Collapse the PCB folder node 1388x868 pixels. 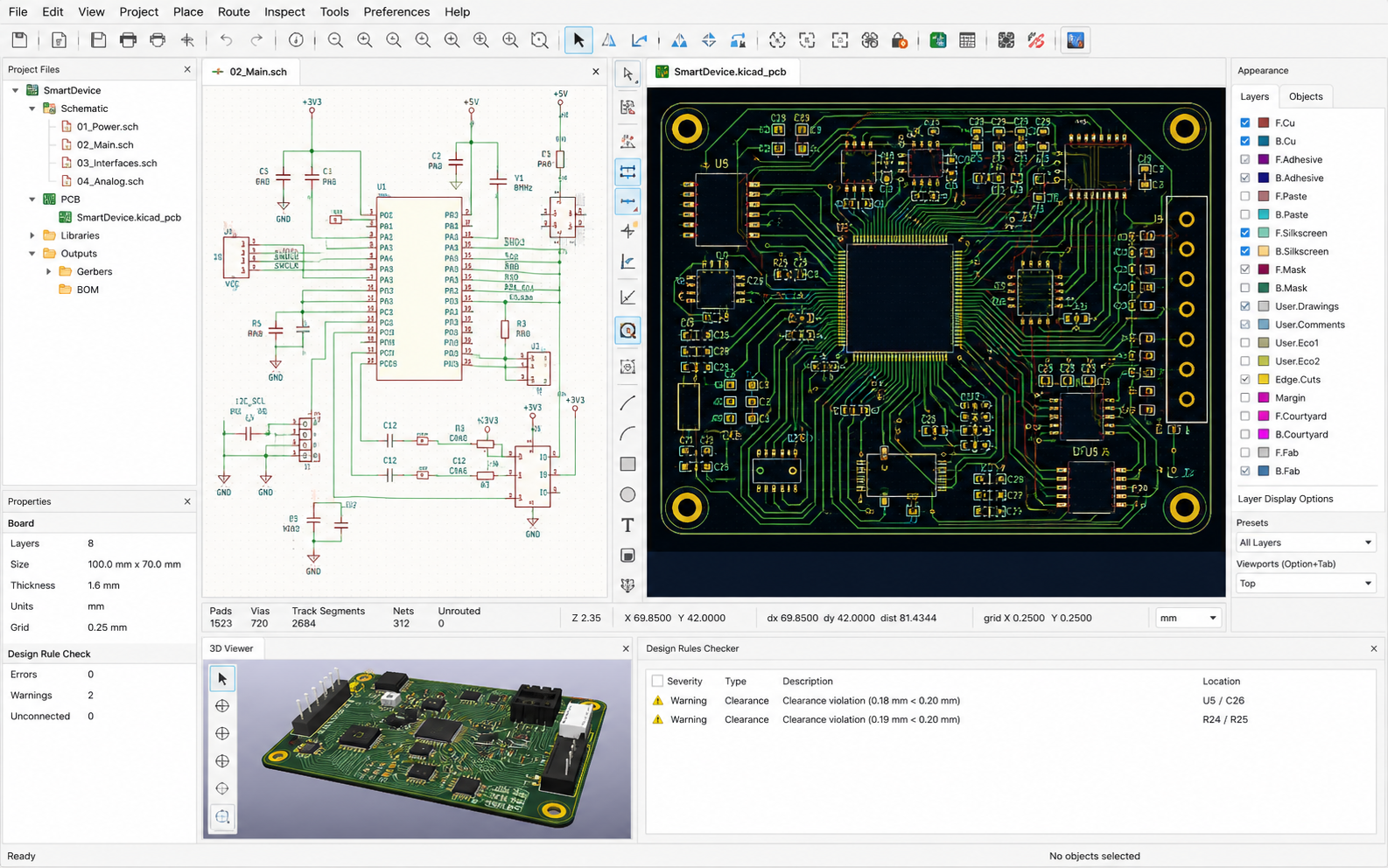(x=32, y=199)
